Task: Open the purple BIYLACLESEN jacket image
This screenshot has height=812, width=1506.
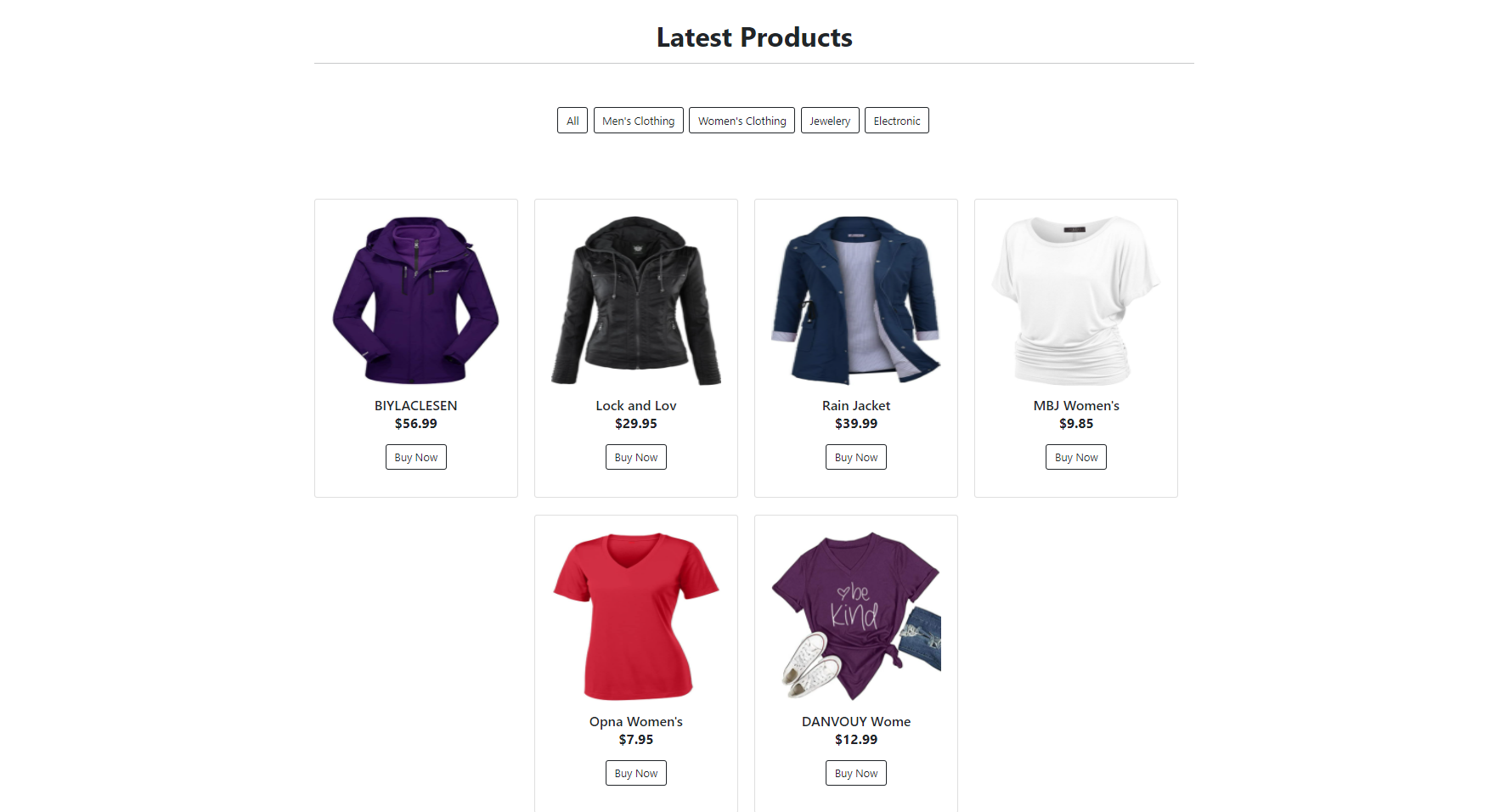Action: [x=416, y=301]
